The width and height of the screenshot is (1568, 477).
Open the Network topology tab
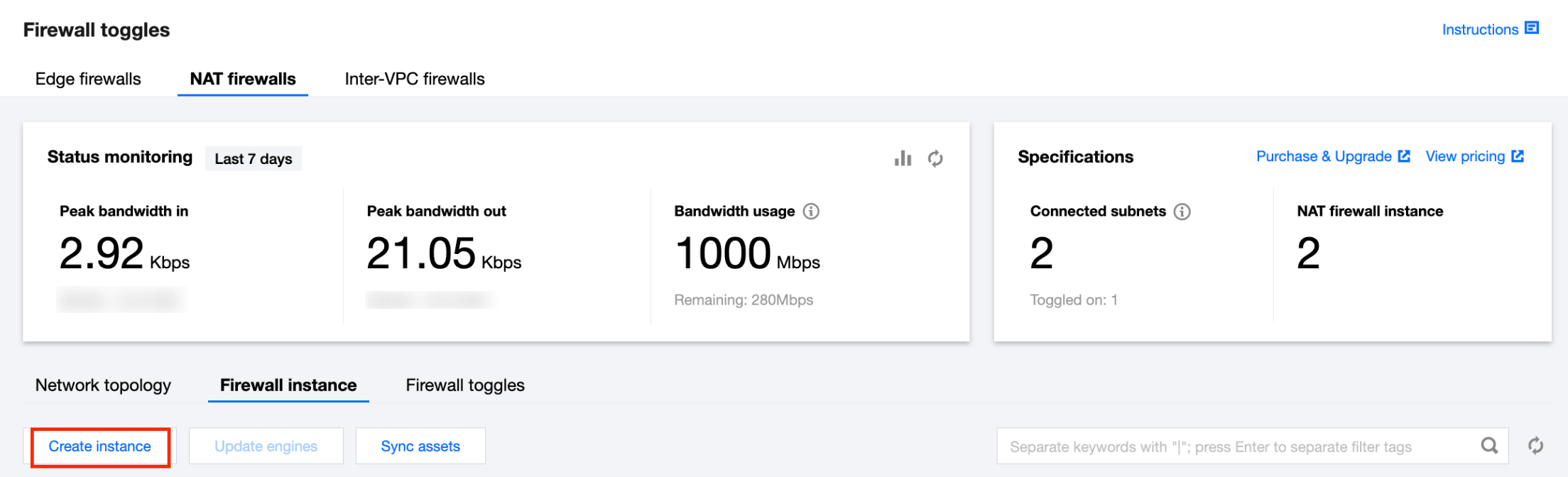coord(103,385)
